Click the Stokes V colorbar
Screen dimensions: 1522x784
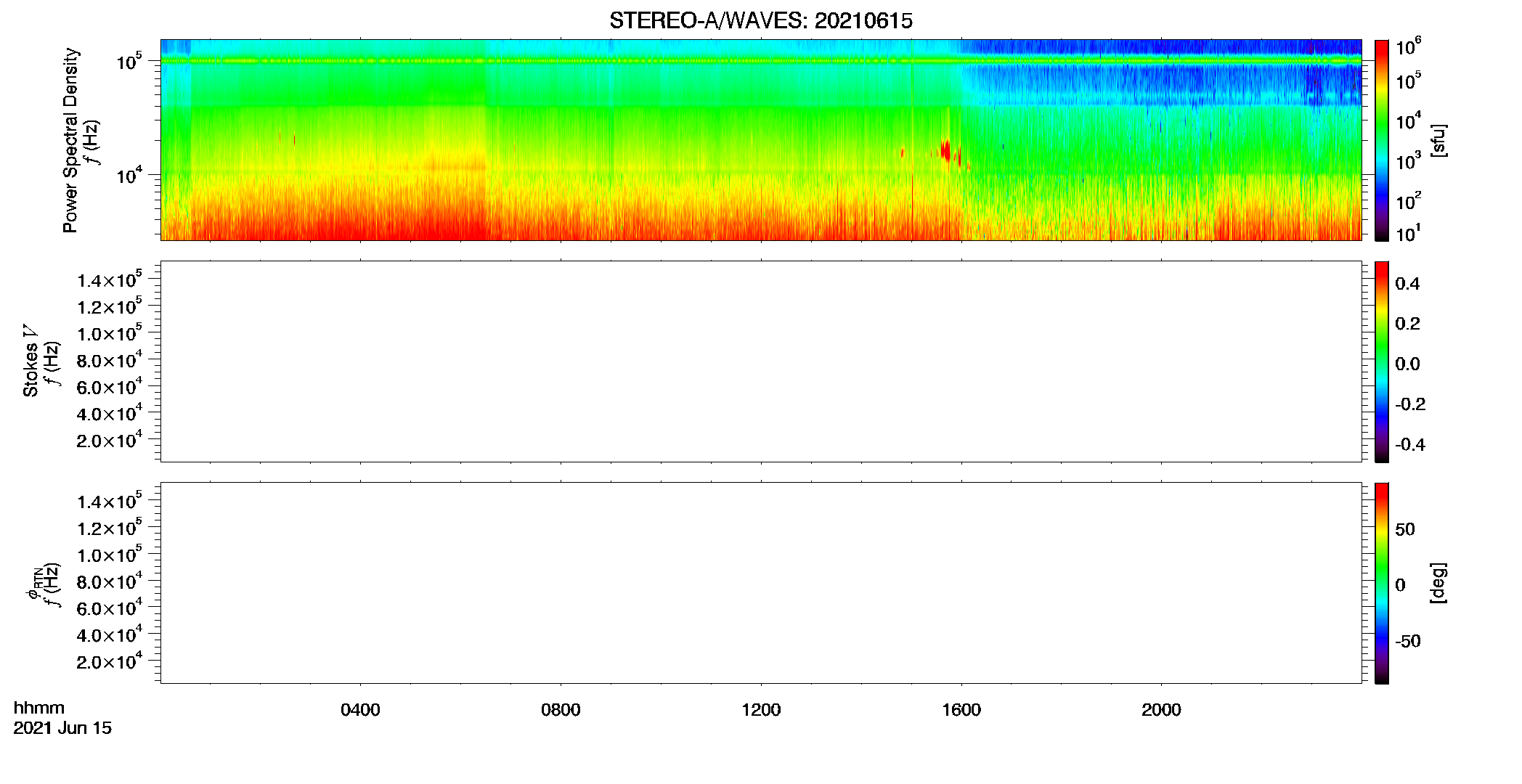[1381, 362]
